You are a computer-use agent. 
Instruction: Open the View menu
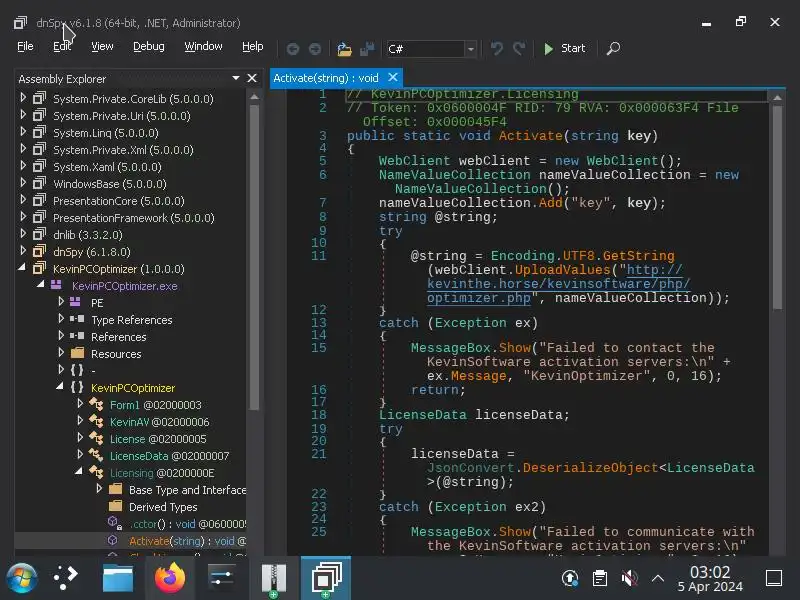click(102, 46)
